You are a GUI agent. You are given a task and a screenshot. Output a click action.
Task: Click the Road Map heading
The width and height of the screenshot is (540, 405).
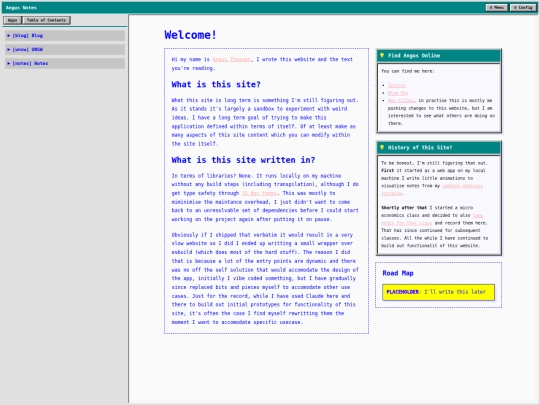coord(398,273)
